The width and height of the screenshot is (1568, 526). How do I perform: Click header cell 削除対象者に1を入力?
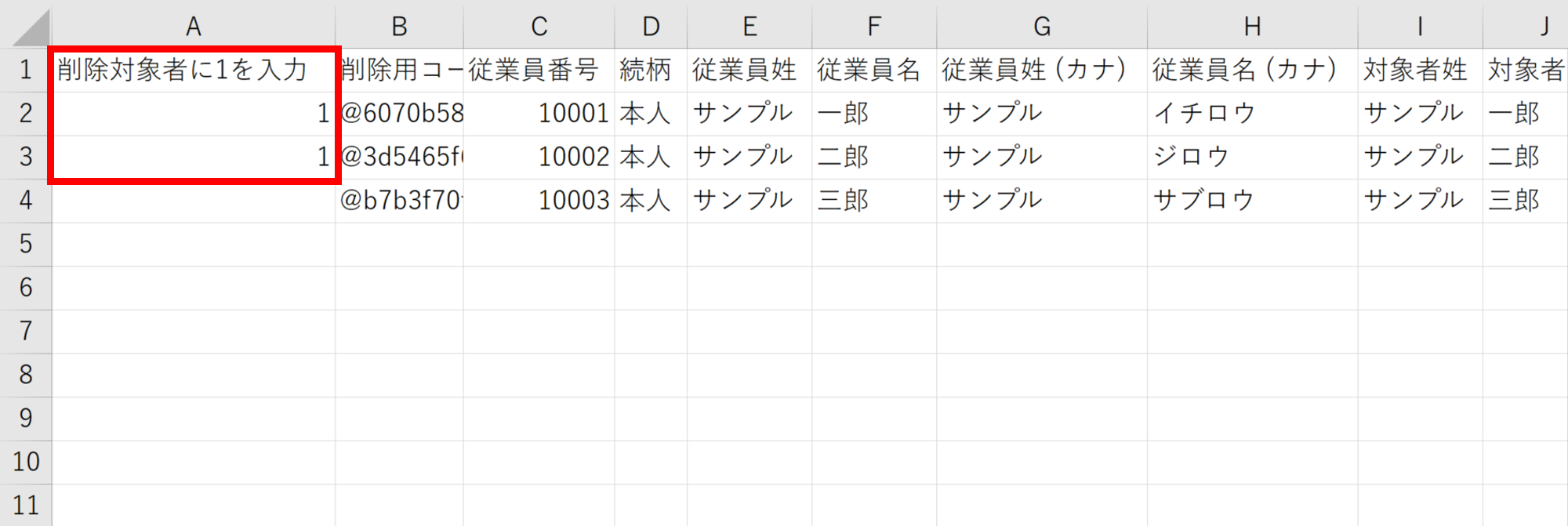(194, 70)
